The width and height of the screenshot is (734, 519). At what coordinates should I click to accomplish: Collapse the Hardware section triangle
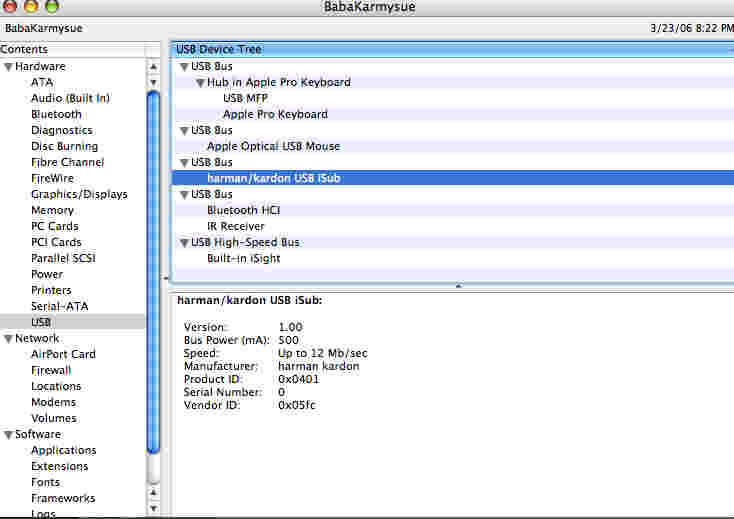[x=8, y=67]
